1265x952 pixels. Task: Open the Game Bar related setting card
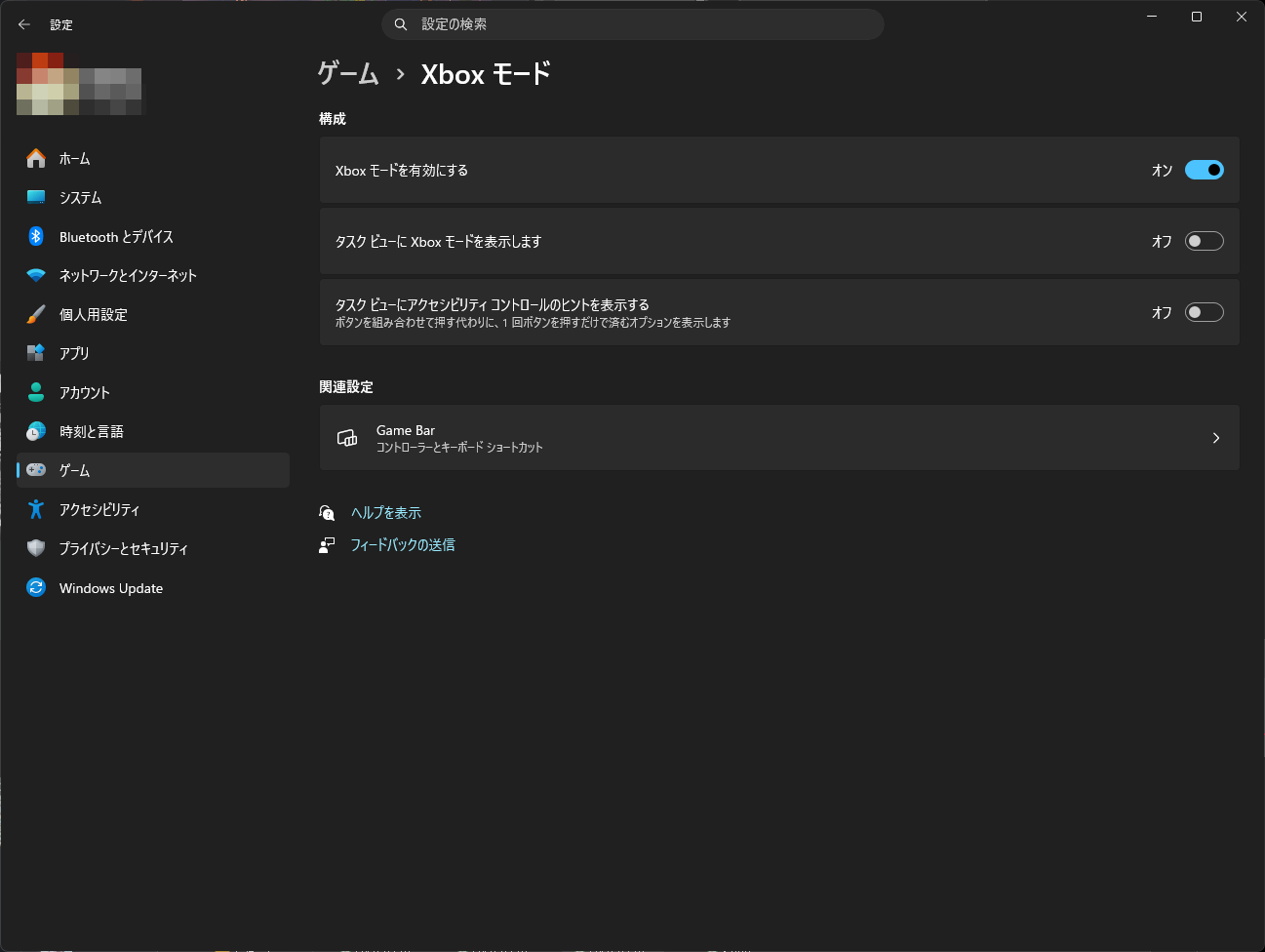click(x=779, y=438)
